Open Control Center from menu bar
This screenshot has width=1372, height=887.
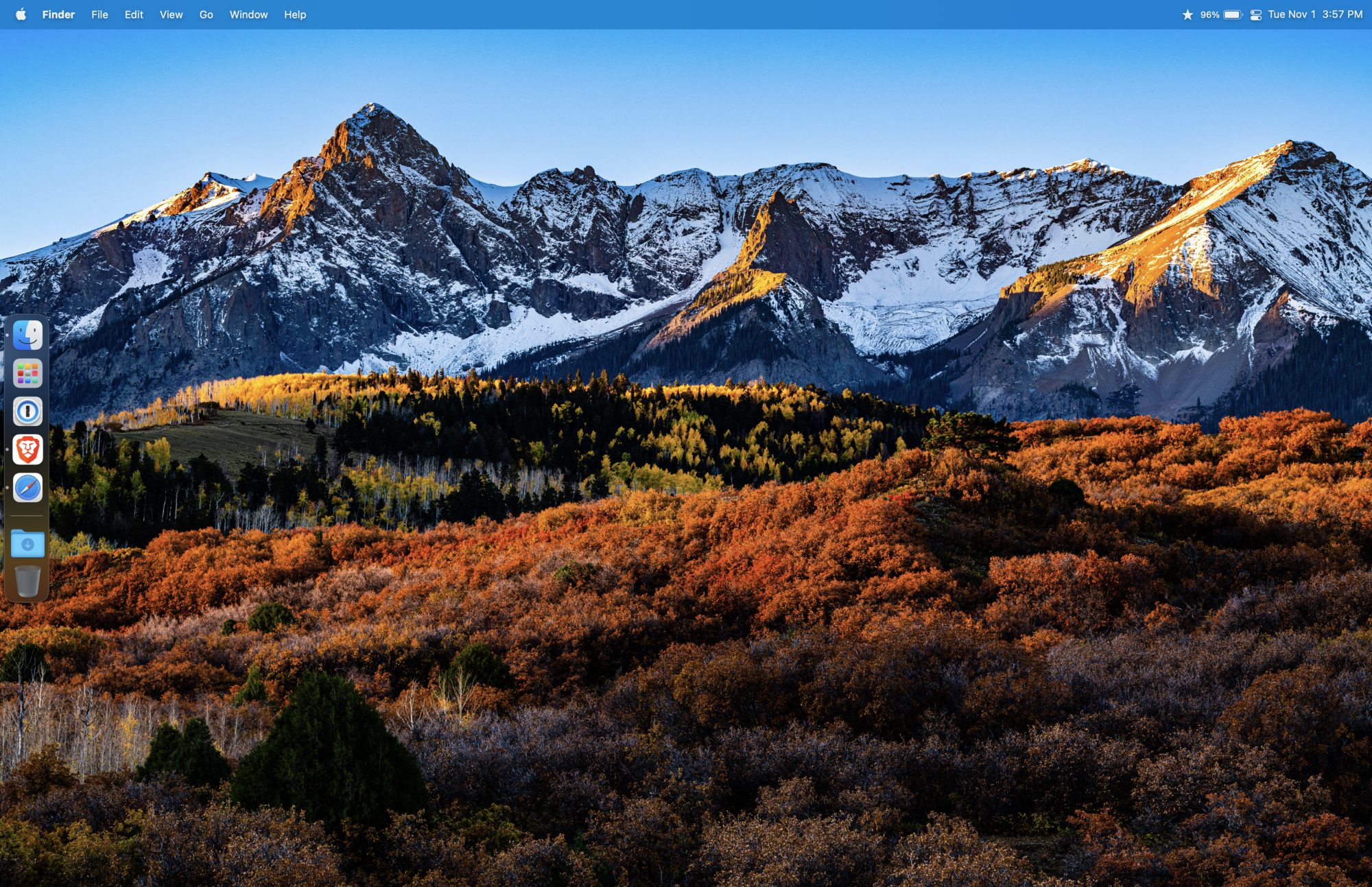click(1255, 14)
